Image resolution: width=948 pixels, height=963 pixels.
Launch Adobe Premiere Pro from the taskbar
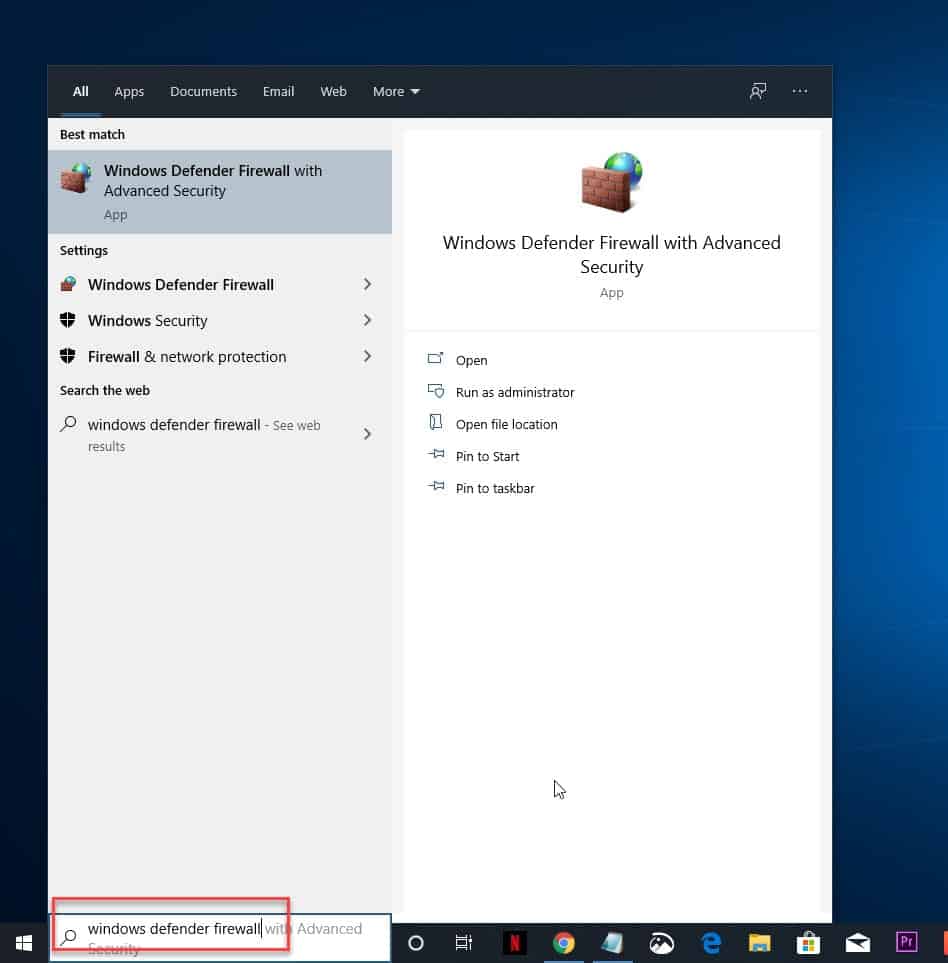pyautogui.click(x=905, y=942)
